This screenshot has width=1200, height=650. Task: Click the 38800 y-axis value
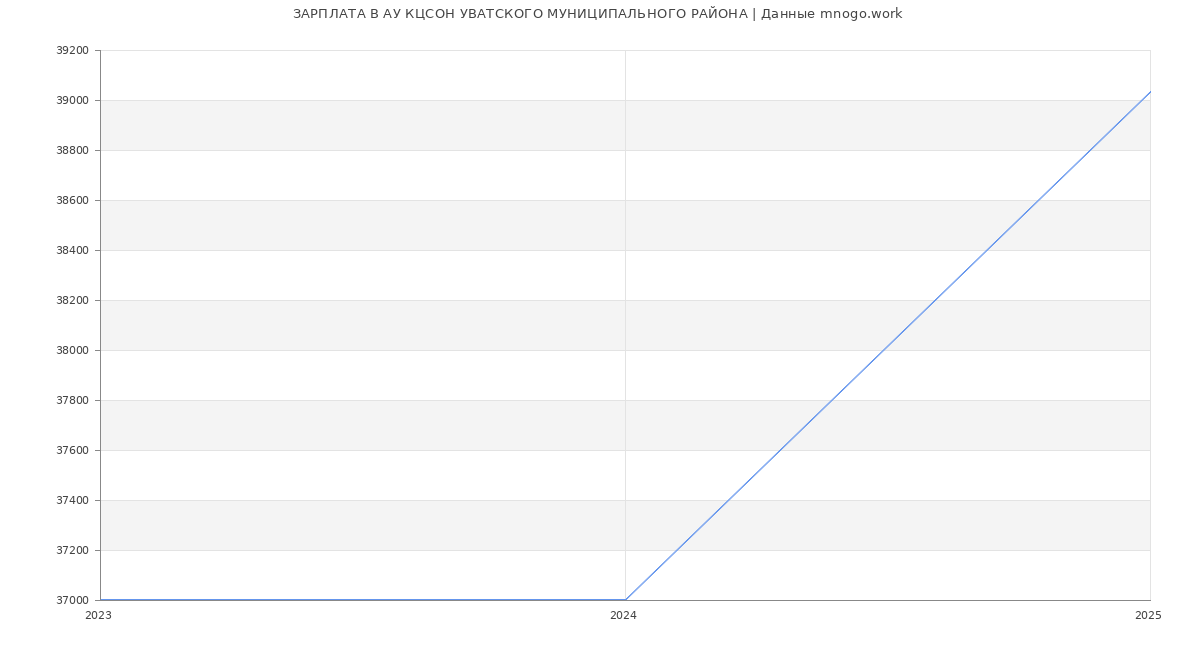coord(73,150)
